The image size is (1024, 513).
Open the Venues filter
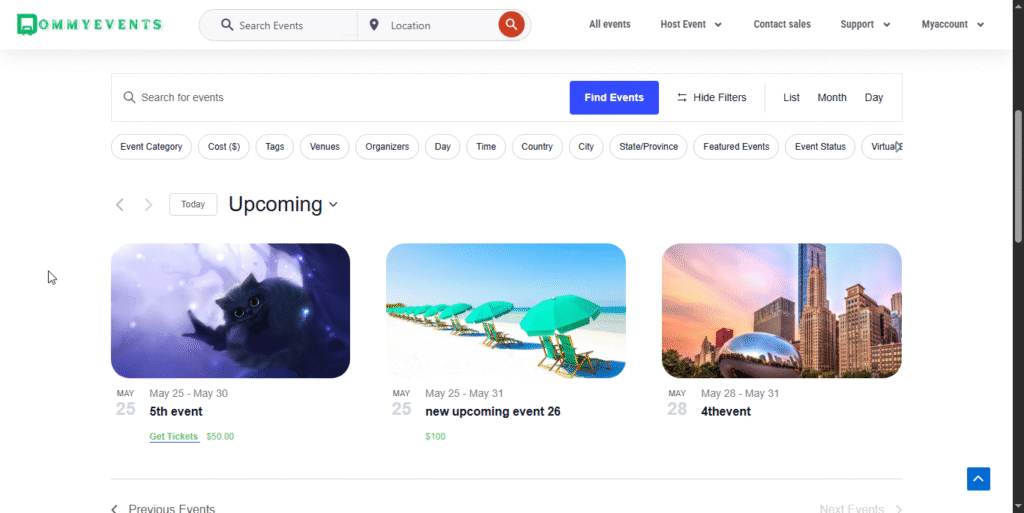tap(325, 147)
